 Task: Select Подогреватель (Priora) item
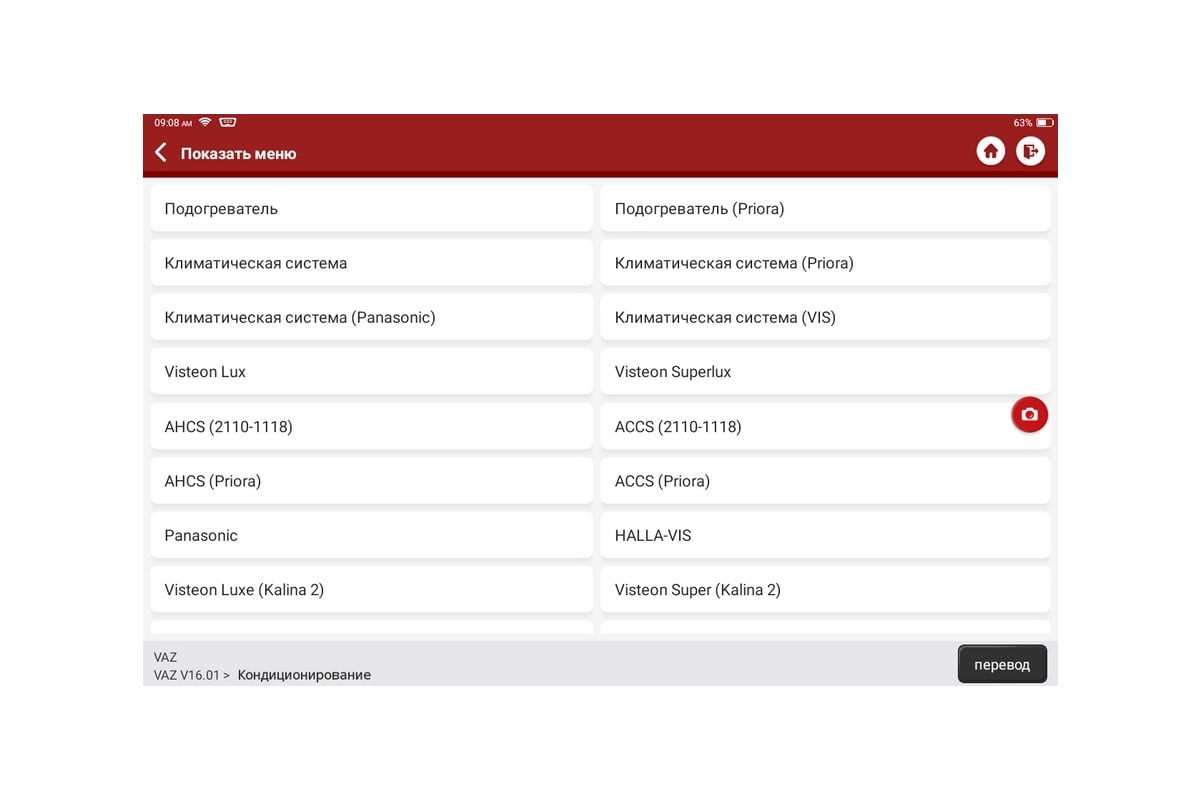(x=825, y=209)
